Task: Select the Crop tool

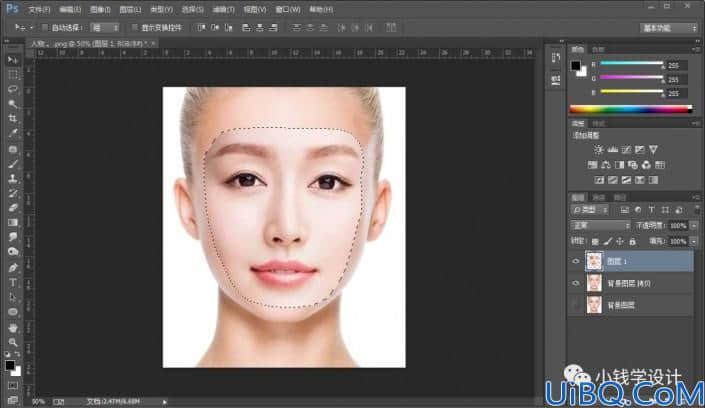Action: tap(13, 119)
